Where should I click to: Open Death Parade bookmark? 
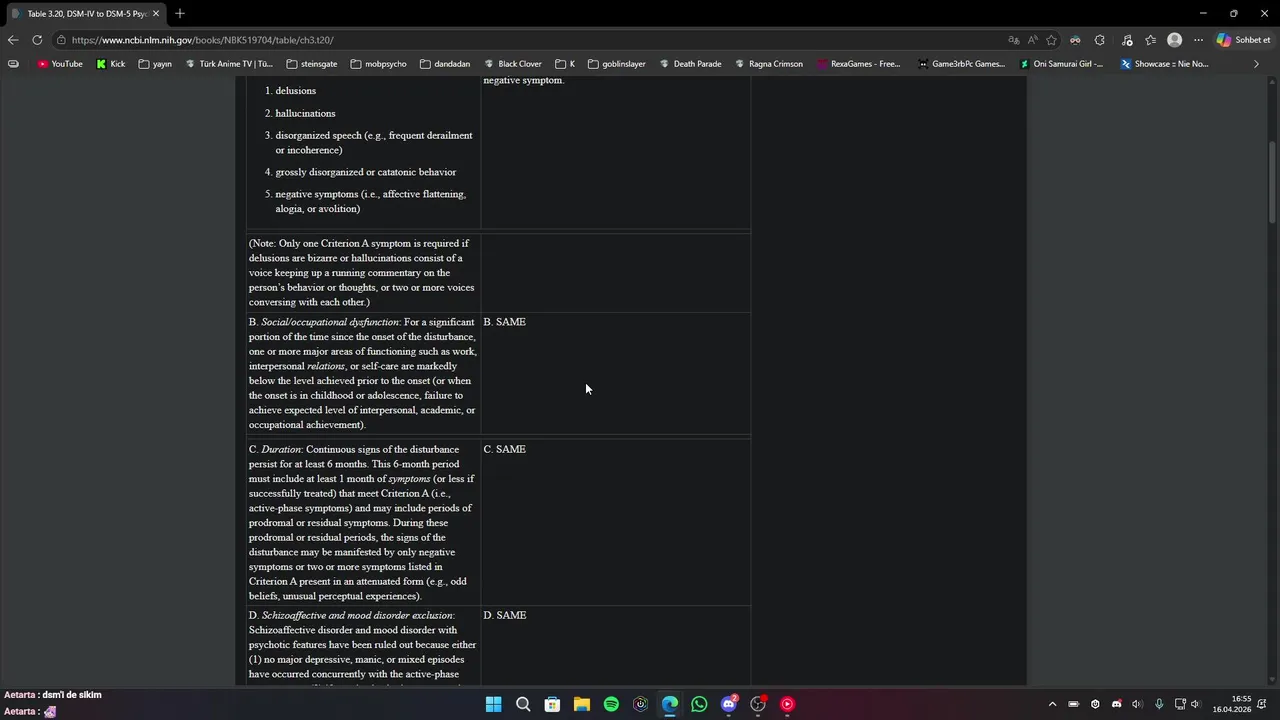coord(690,64)
